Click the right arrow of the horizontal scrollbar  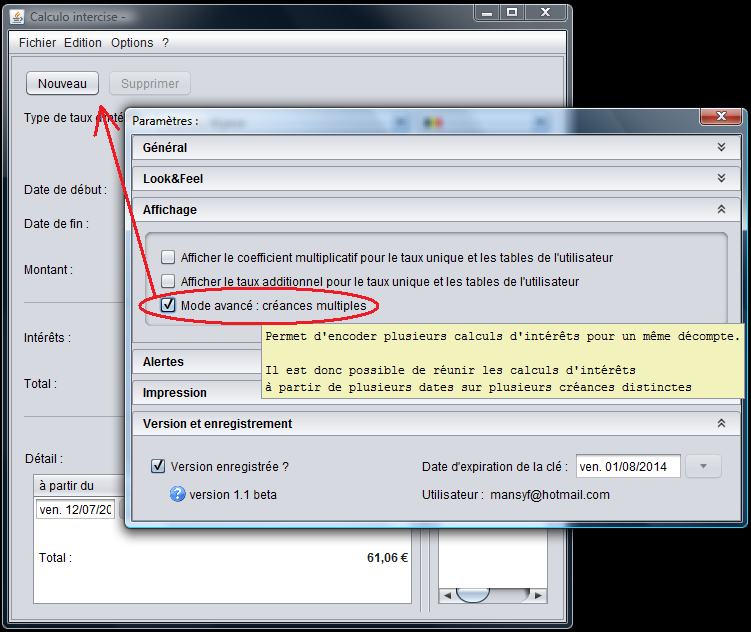coord(538,595)
